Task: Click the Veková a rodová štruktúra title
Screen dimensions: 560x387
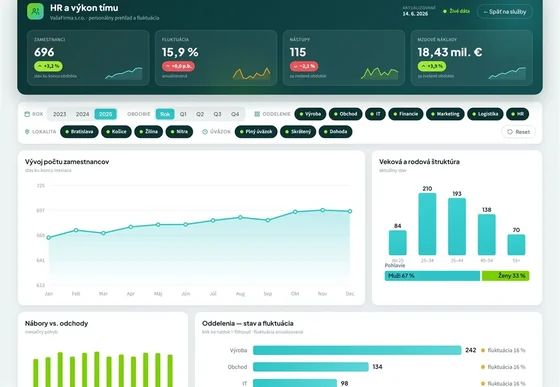Action: pos(419,162)
